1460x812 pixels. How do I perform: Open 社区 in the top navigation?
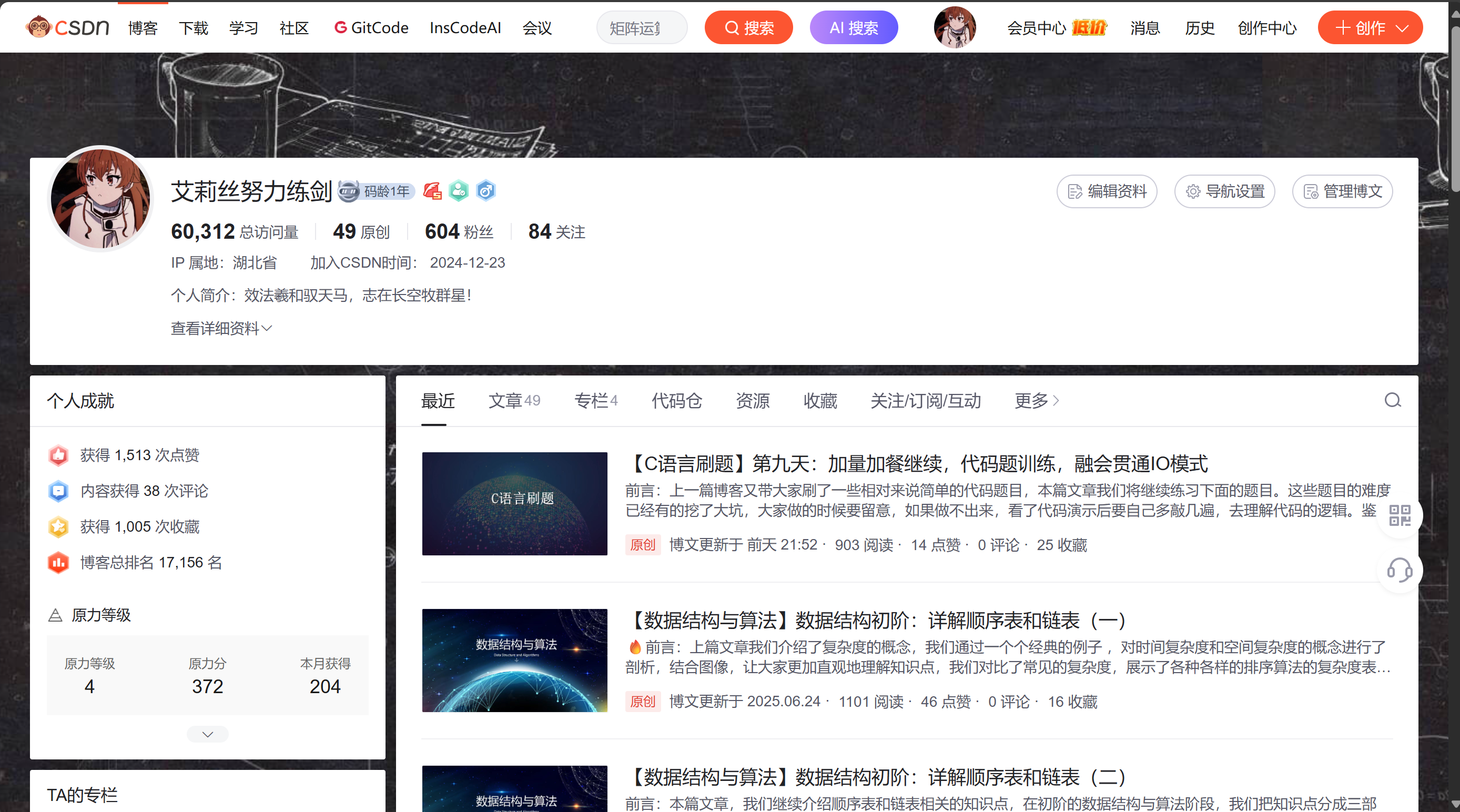coord(294,27)
